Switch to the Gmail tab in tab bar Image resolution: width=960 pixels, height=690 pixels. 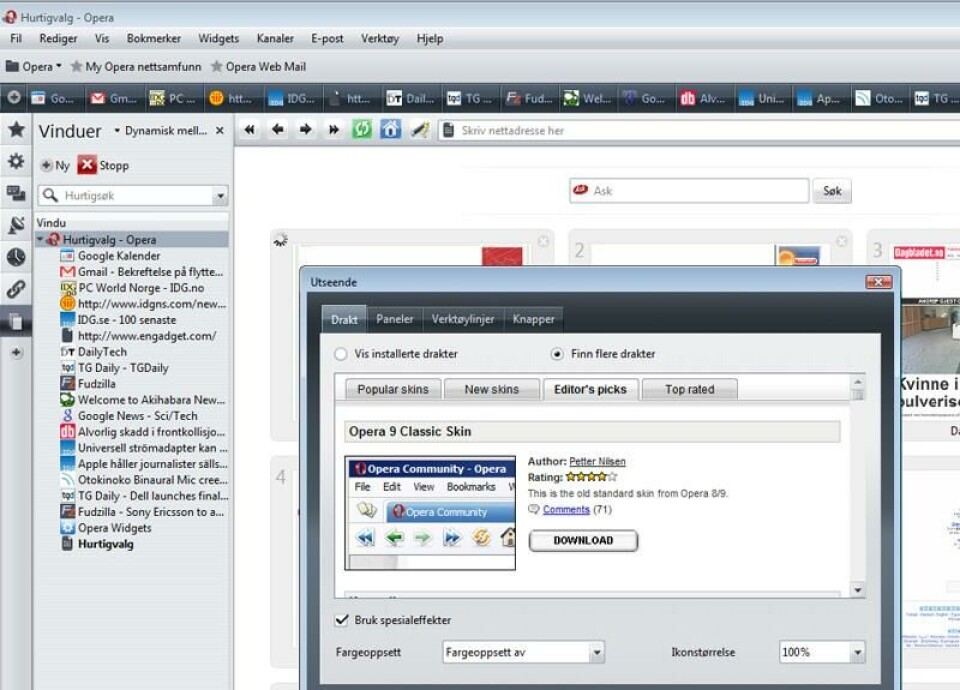[113, 98]
